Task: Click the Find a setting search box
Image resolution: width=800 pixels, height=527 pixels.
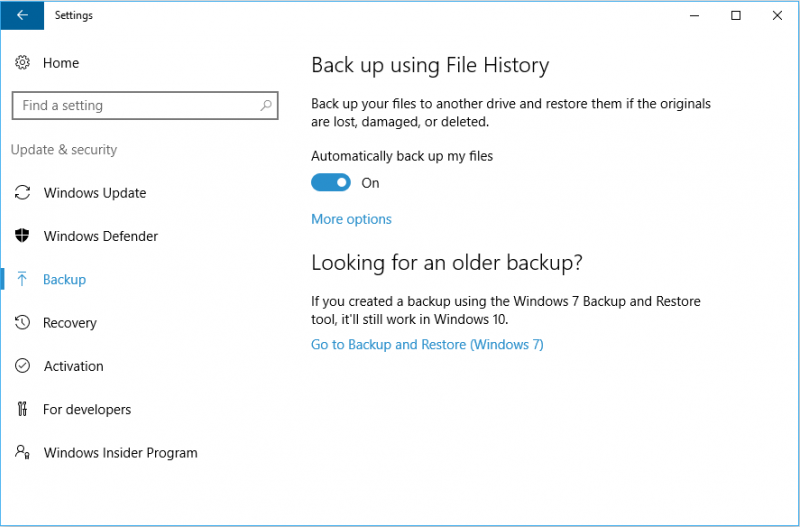Action: (145, 106)
